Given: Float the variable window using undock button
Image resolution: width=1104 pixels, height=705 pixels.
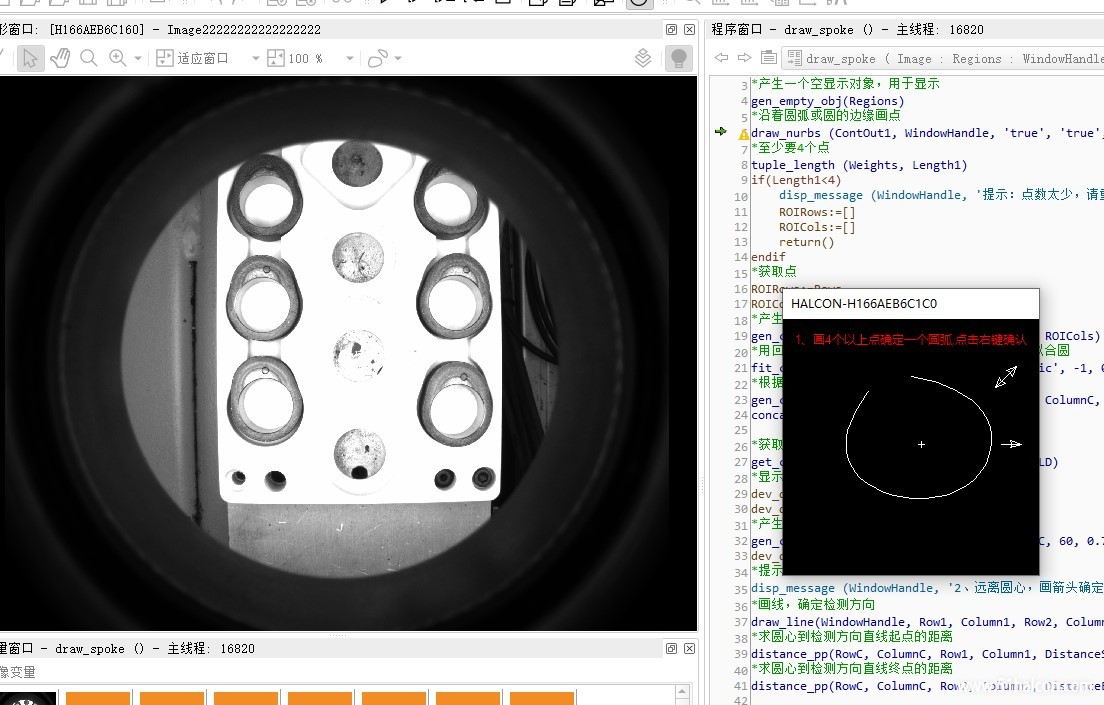Looking at the screenshot, I should coord(671,648).
